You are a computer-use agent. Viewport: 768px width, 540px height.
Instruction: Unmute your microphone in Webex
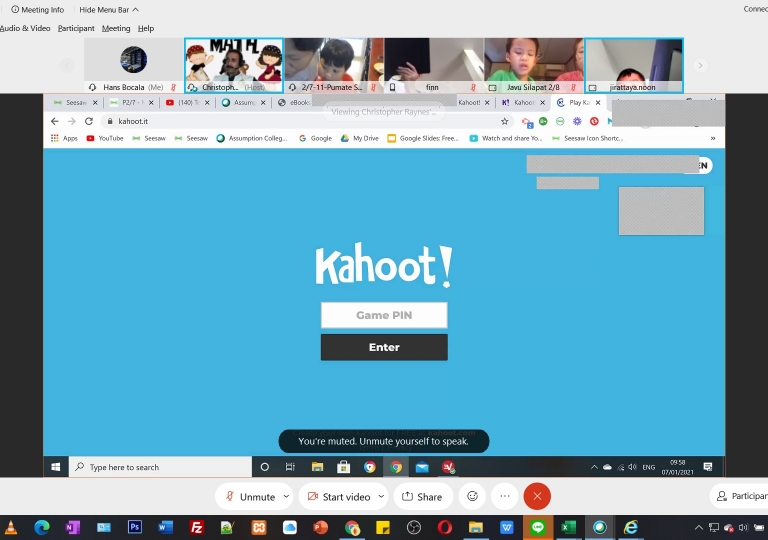pyautogui.click(x=250, y=496)
